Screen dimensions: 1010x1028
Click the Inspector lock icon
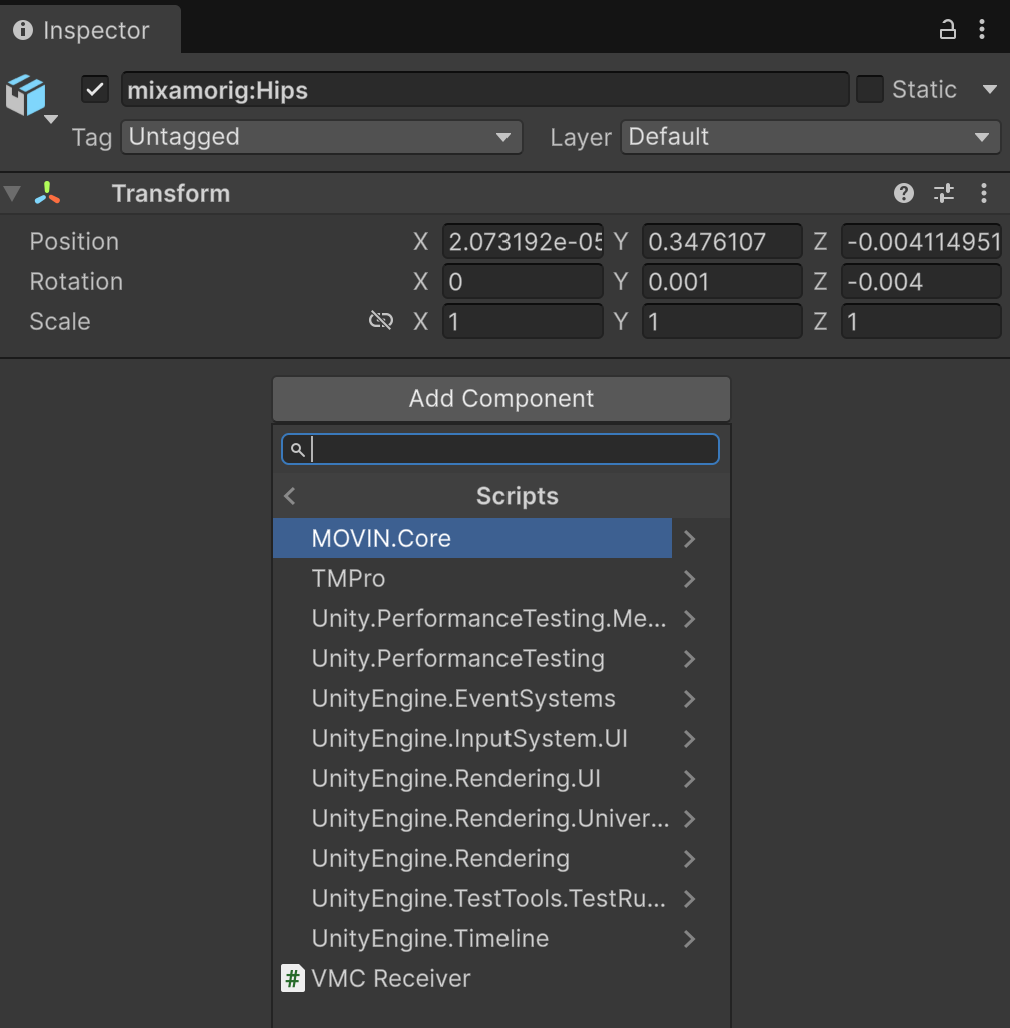click(948, 30)
